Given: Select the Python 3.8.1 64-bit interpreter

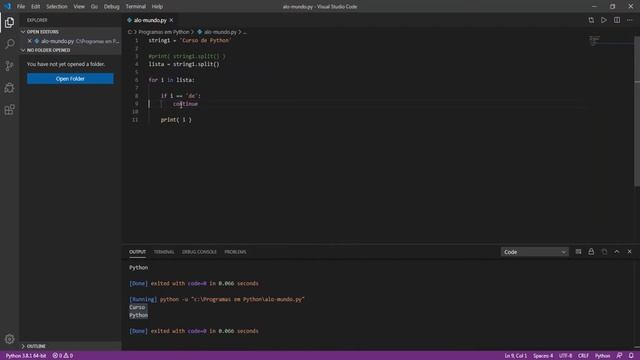Looking at the screenshot, I should tap(26, 356).
